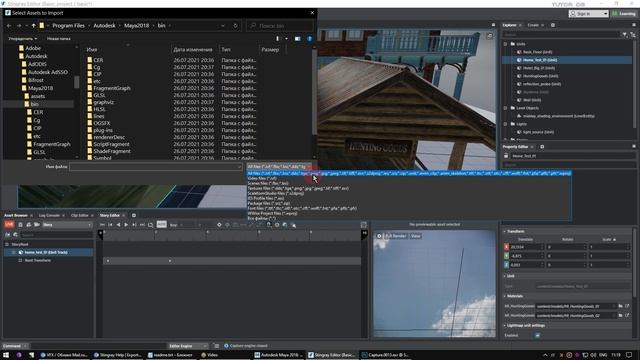Image resolution: width=640 pixels, height=360 pixels.
Task: Click the Full Render button
Action: (x=396, y=236)
